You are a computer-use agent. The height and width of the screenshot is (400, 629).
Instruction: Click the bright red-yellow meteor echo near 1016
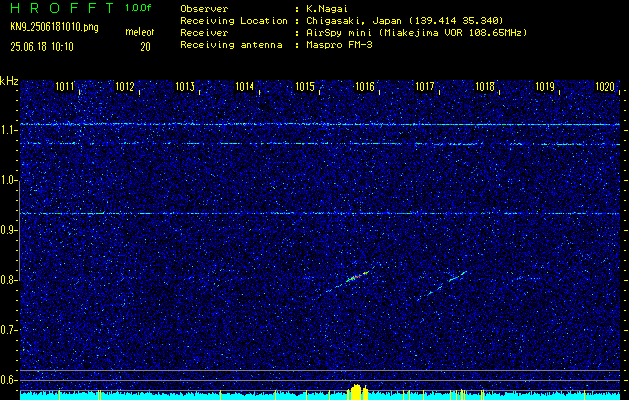pyautogui.click(x=357, y=276)
